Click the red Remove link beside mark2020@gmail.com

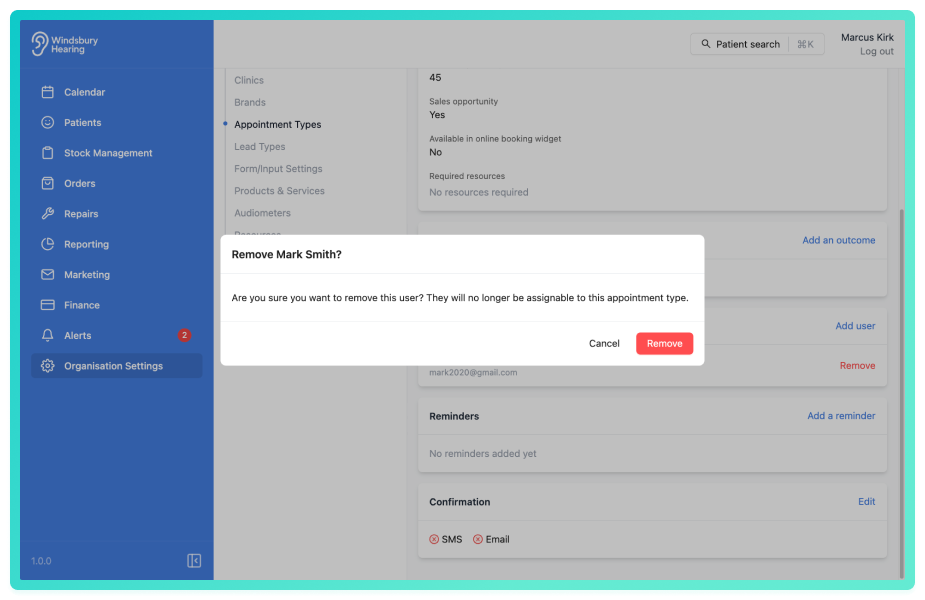coord(857,366)
